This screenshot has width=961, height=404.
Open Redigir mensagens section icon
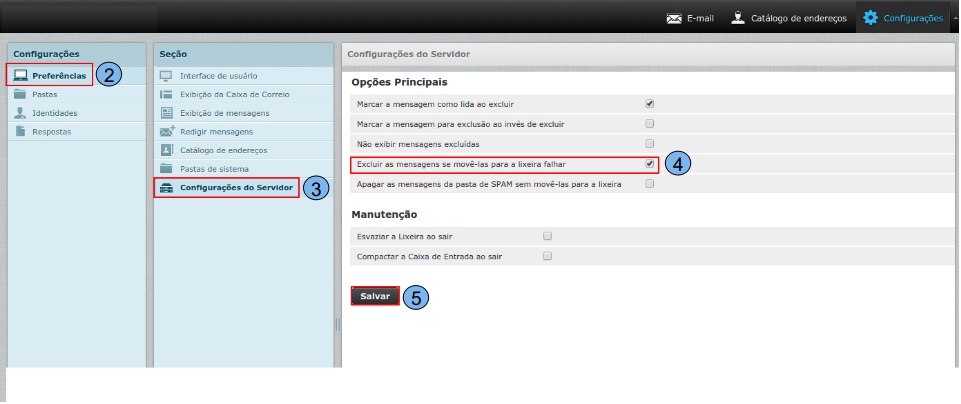click(167, 132)
